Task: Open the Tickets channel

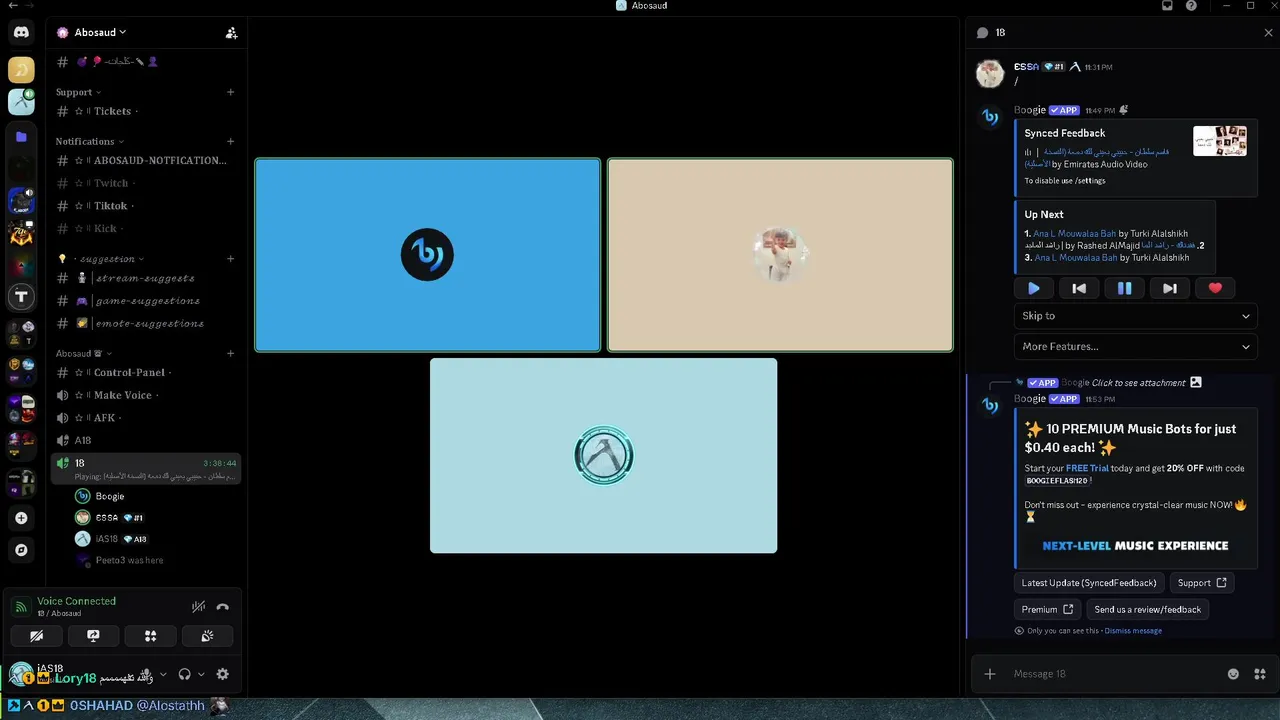Action: point(146,111)
